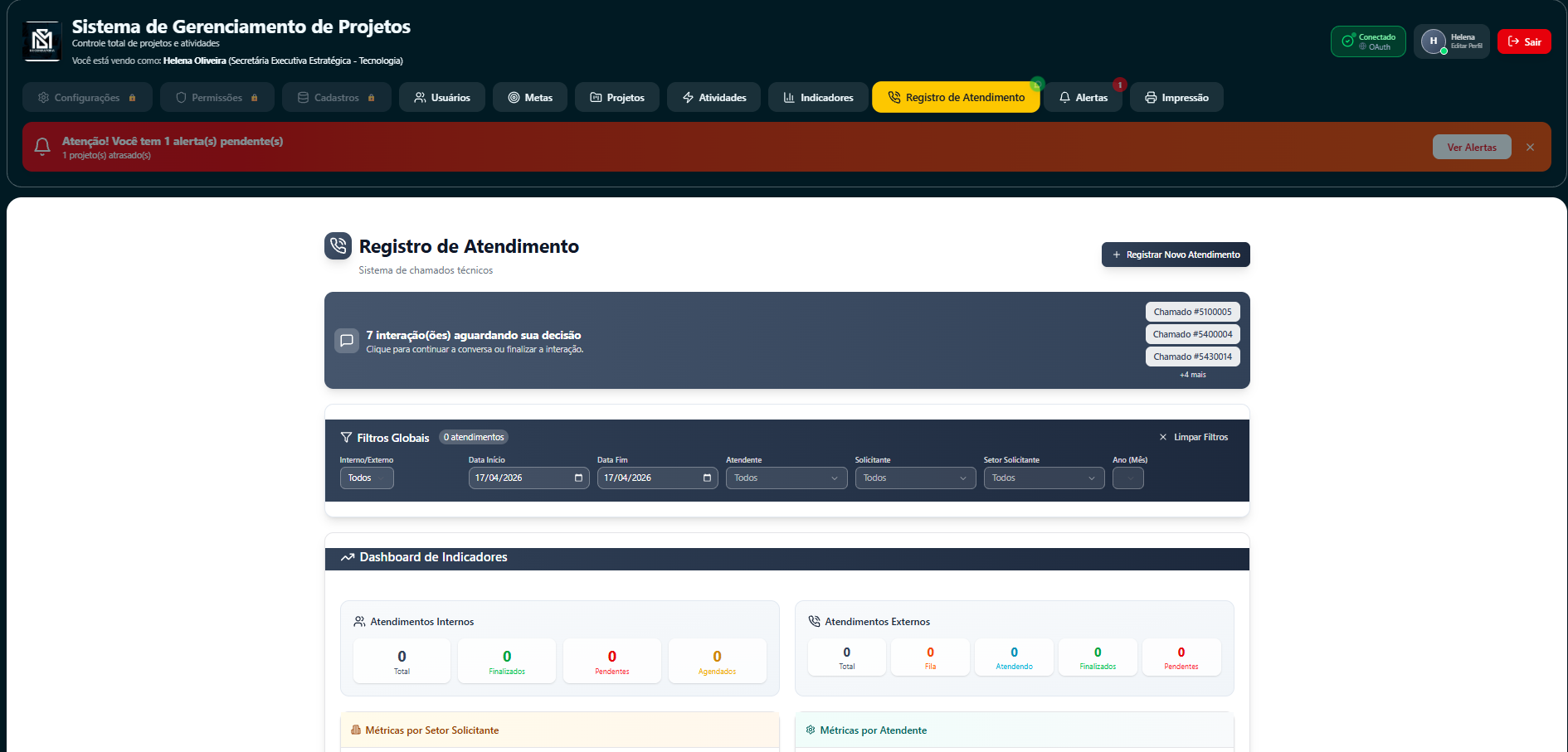This screenshot has height=752, width=1568.
Task: Open the Permissões tab
Action: click(x=217, y=97)
